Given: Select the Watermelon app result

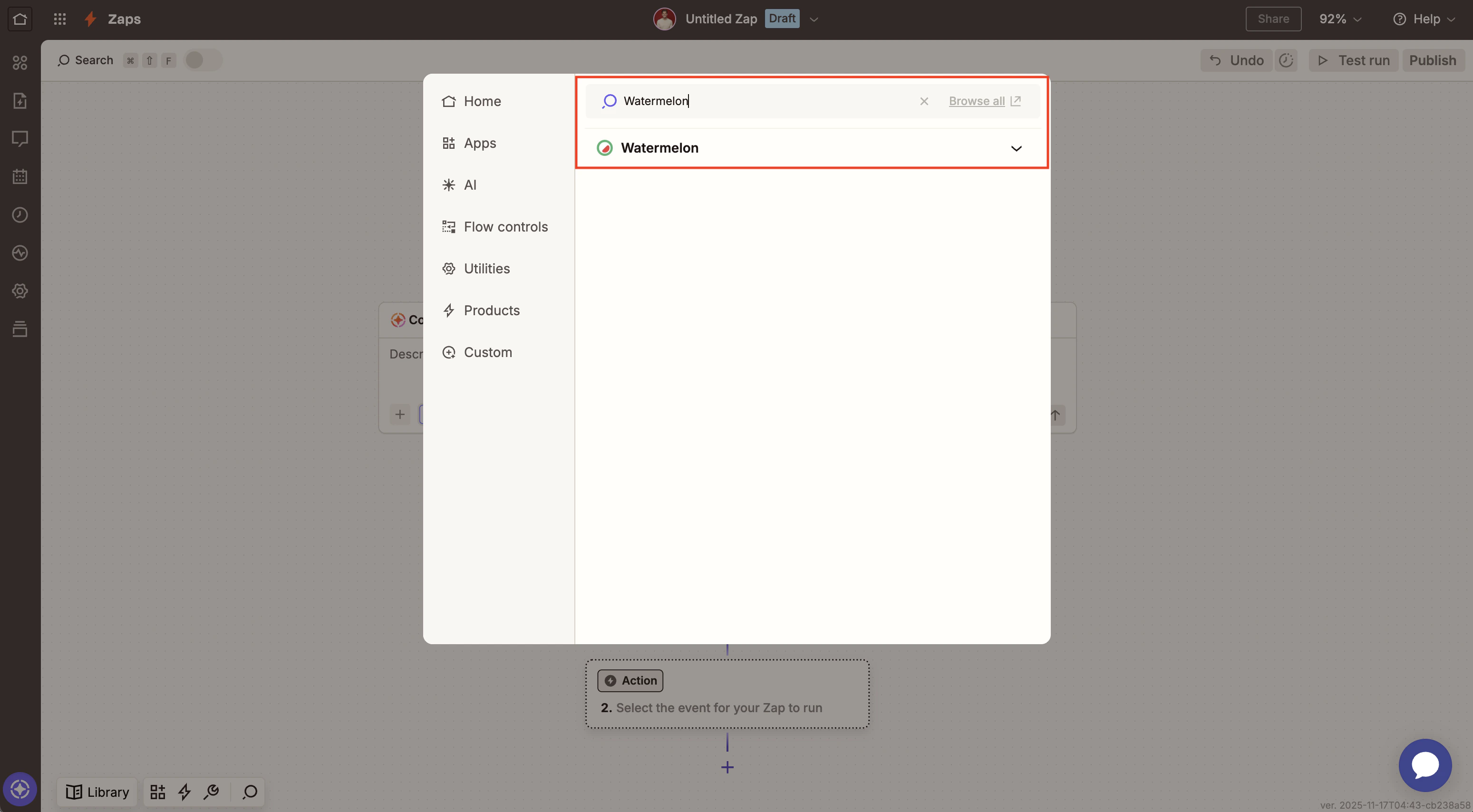Looking at the screenshot, I should [812, 148].
